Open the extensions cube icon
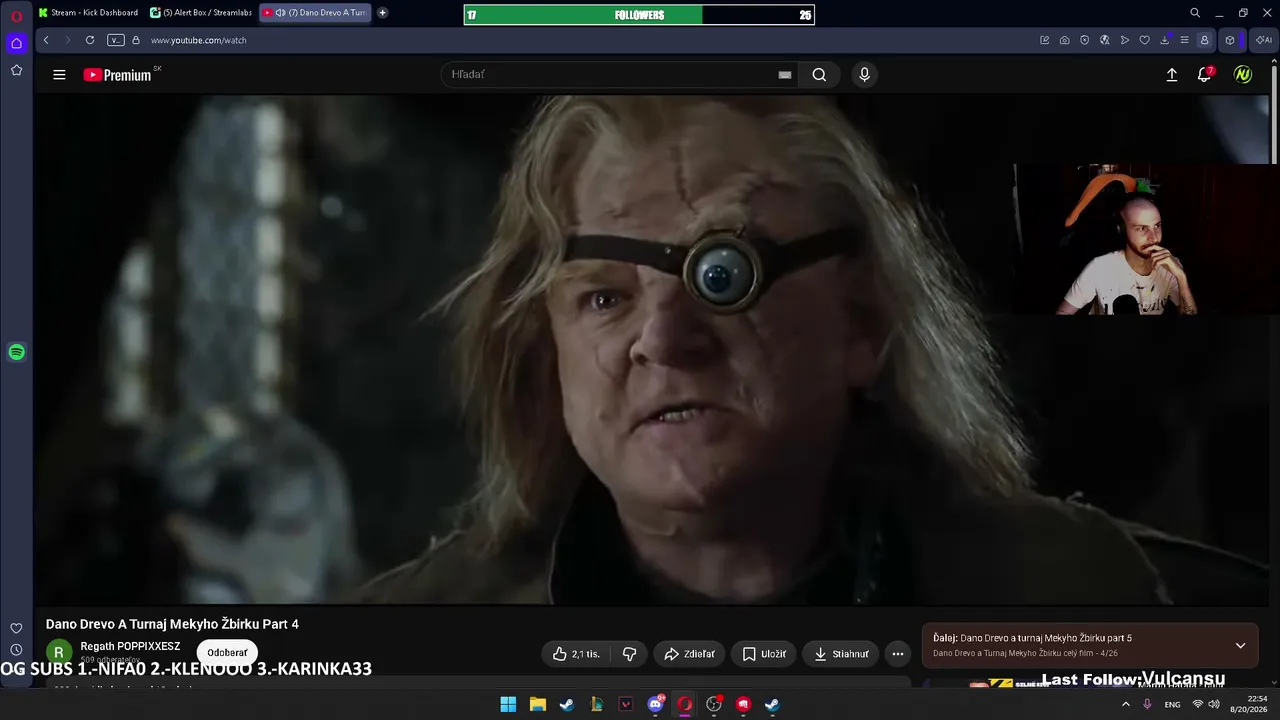The width and height of the screenshot is (1280, 720). (x=1230, y=40)
